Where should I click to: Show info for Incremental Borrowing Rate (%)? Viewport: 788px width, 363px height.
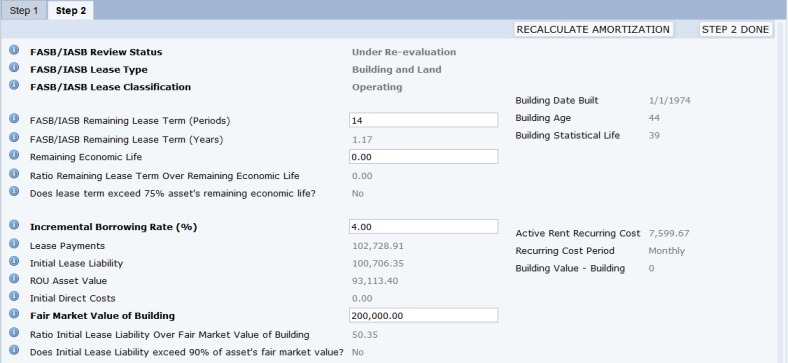[14, 225]
